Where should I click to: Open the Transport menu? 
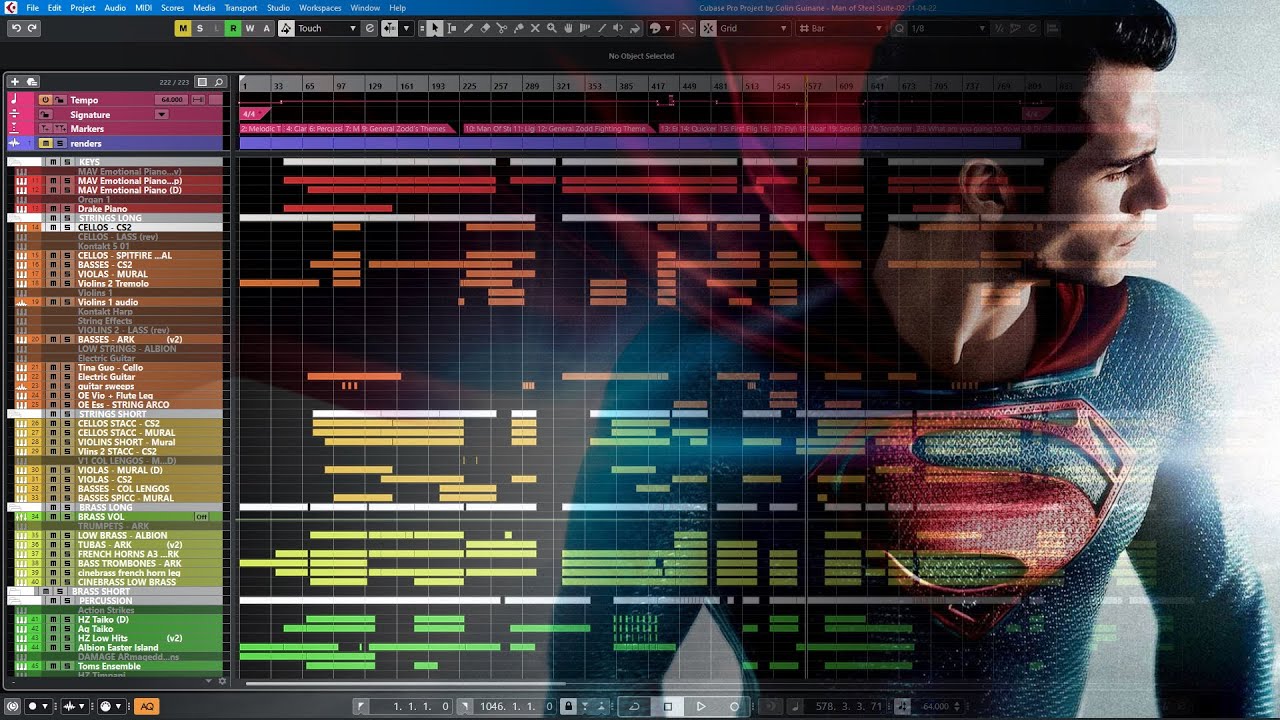point(240,8)
